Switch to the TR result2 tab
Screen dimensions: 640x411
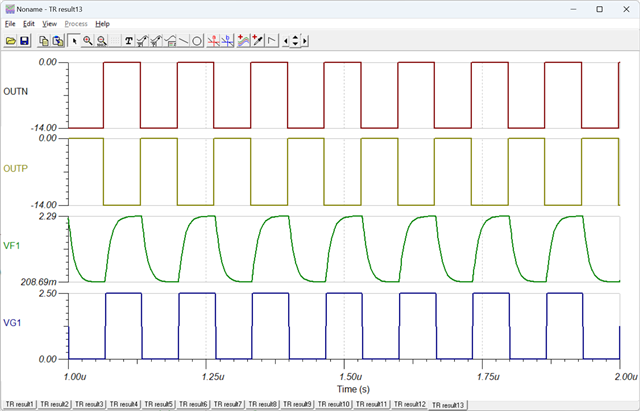click(x=54, y=404)
